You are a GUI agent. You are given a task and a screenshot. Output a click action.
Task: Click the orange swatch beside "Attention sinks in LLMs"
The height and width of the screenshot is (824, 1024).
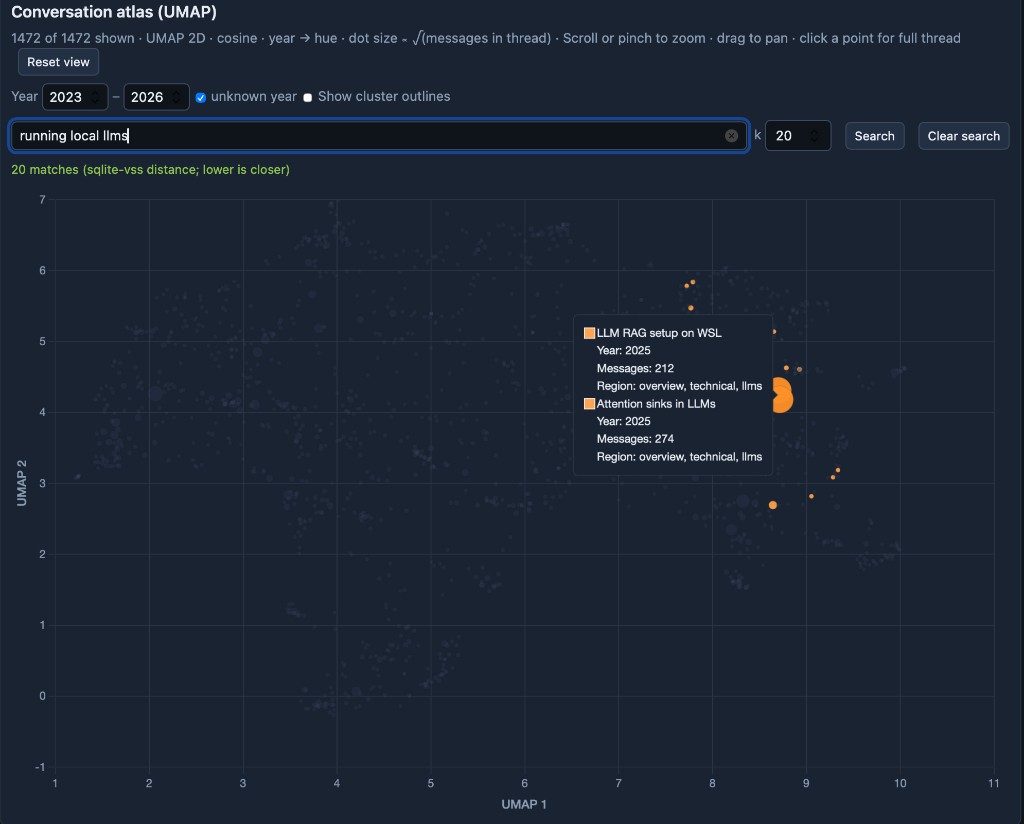pyautogui.click(x=588, y=403)
